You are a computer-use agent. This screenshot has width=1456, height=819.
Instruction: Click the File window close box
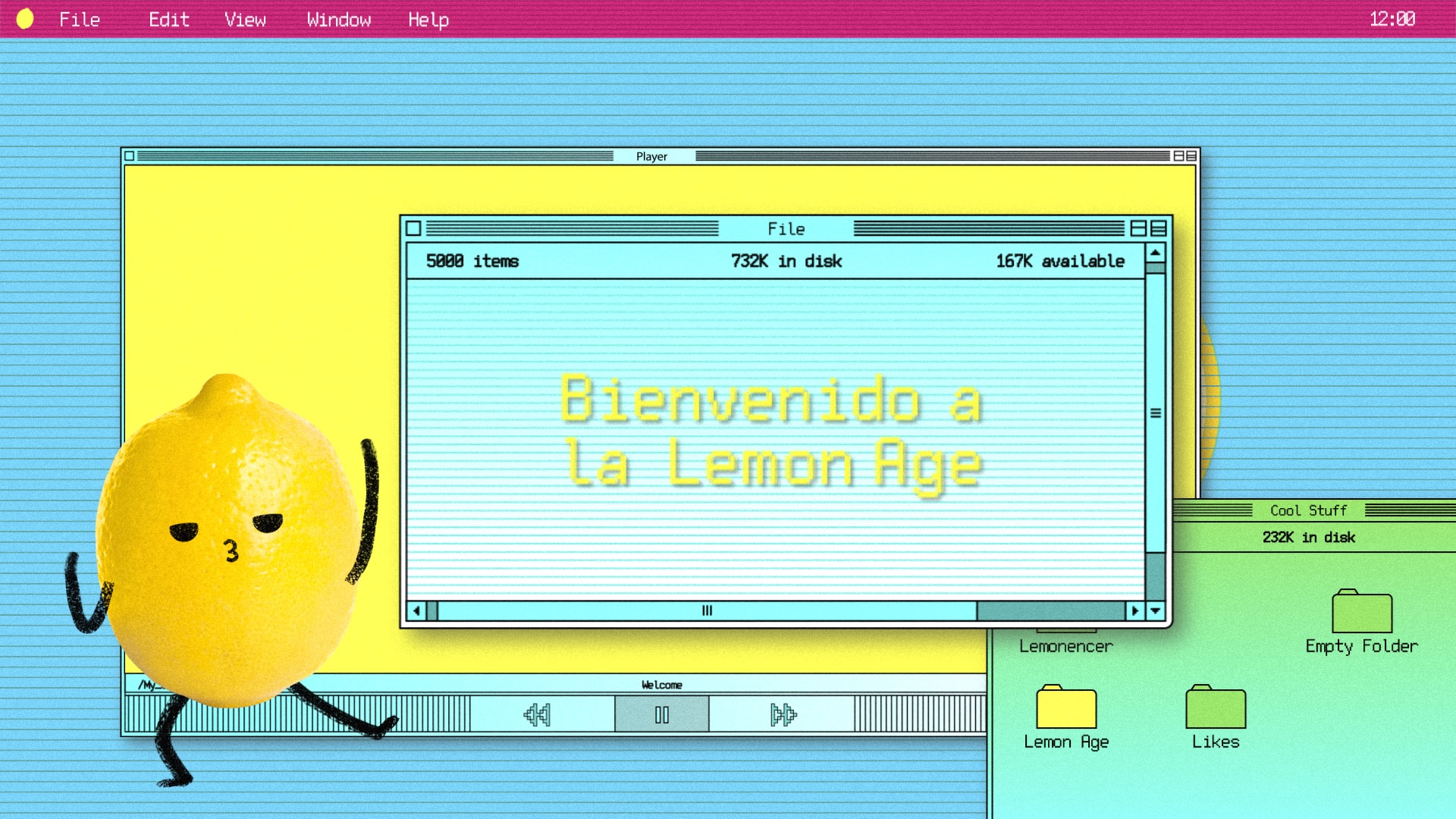coord(413,228)
